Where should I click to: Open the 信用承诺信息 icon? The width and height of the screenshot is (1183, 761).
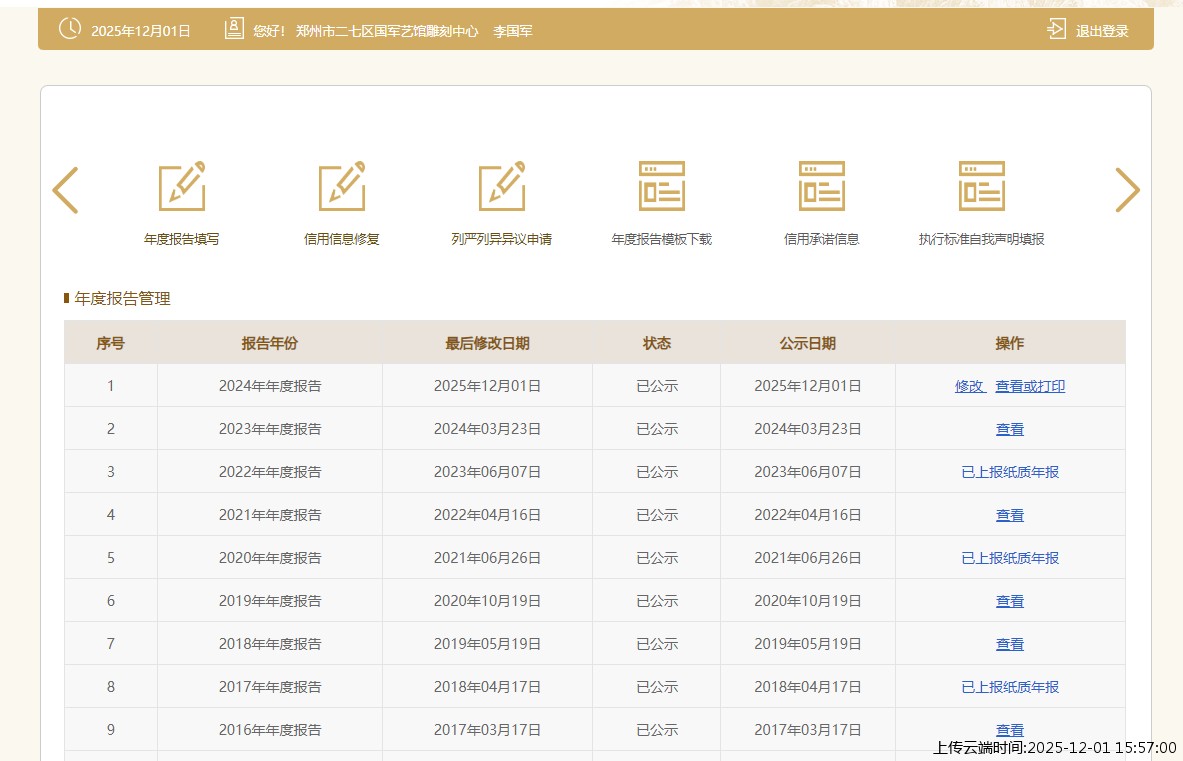[822, 186]
